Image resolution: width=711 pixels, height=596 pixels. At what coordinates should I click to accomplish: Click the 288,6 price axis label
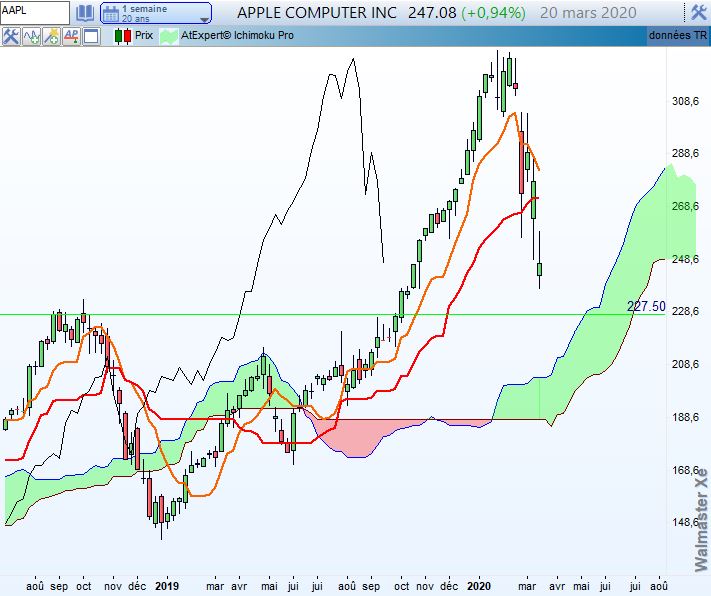pos(685,153)
